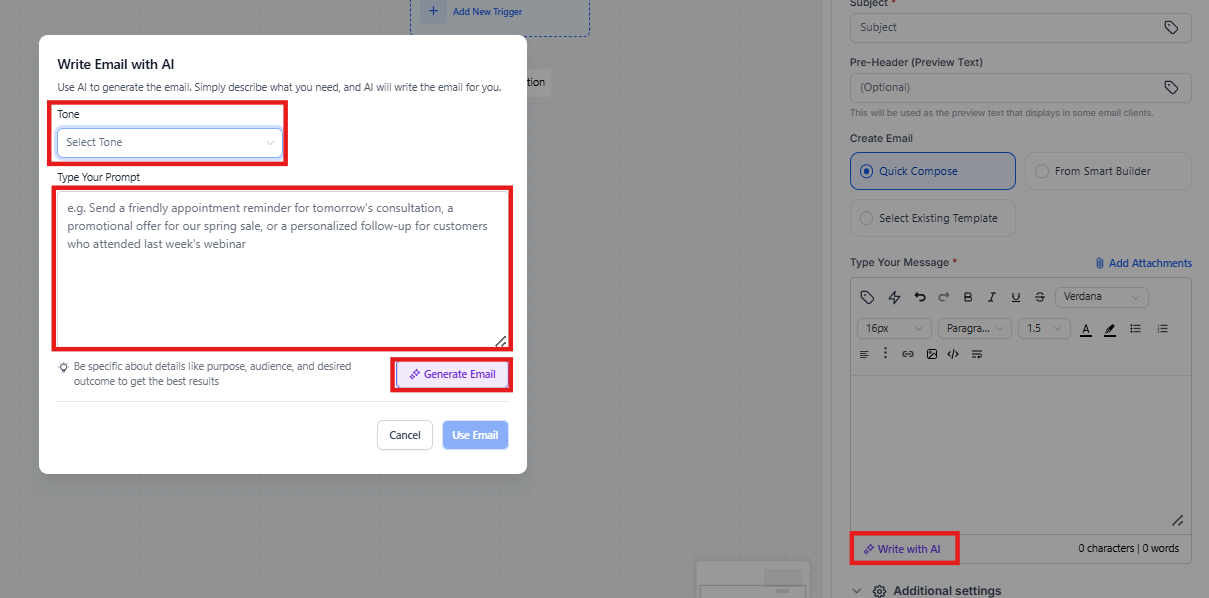Viewport: 1209px width, 598px height.
Task: Open the text color picker (A icon)
Action: click(x=1086, y=328)
